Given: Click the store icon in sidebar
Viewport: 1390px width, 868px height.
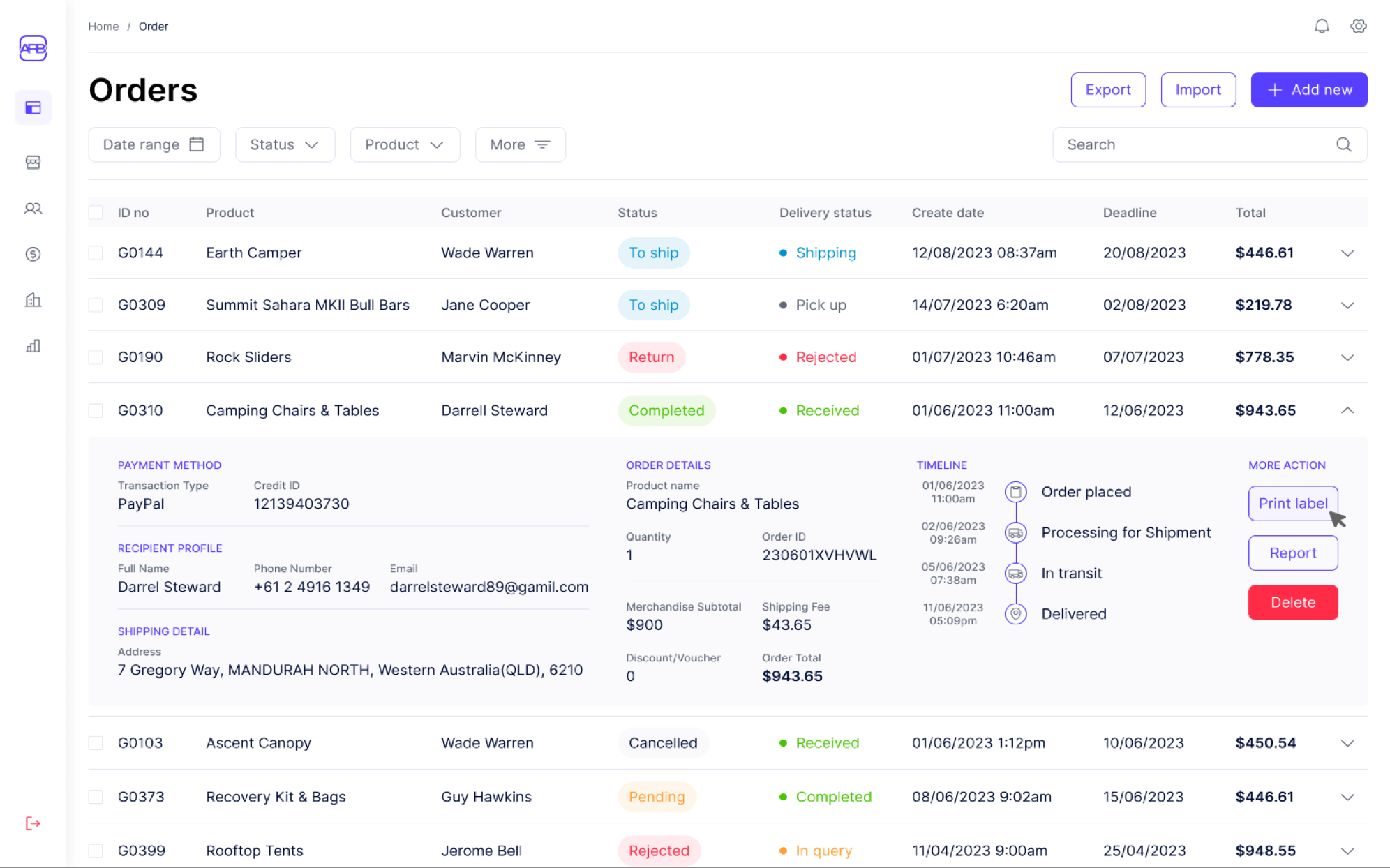Looking at the screenshot, I should 33,163.
